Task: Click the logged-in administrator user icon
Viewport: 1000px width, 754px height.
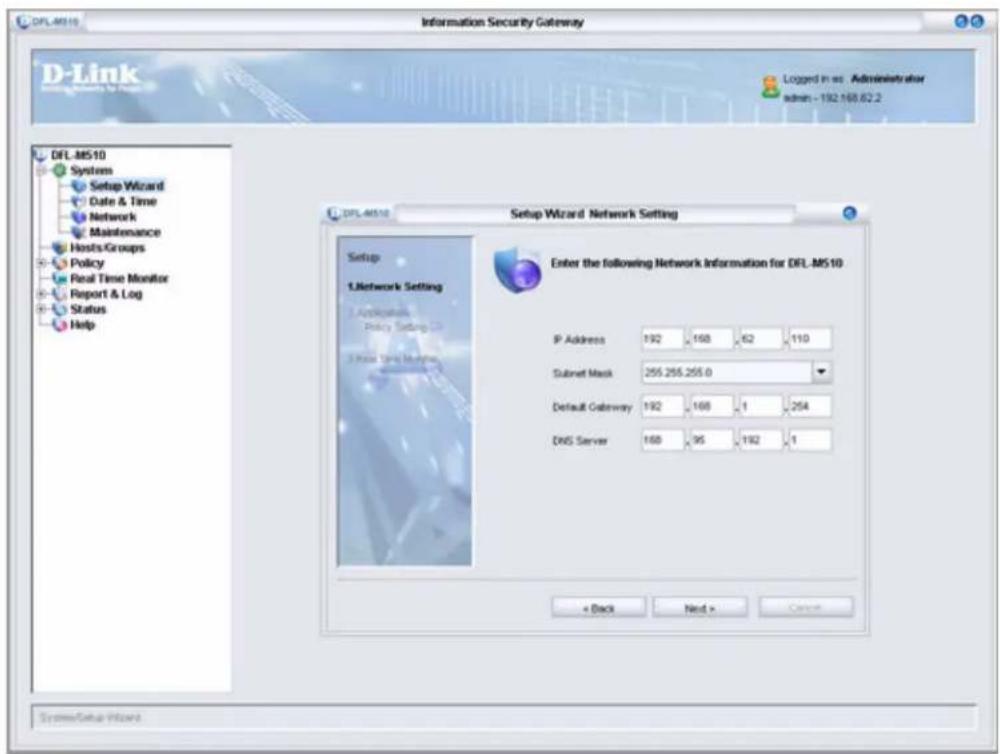Action: coord(771,87)
